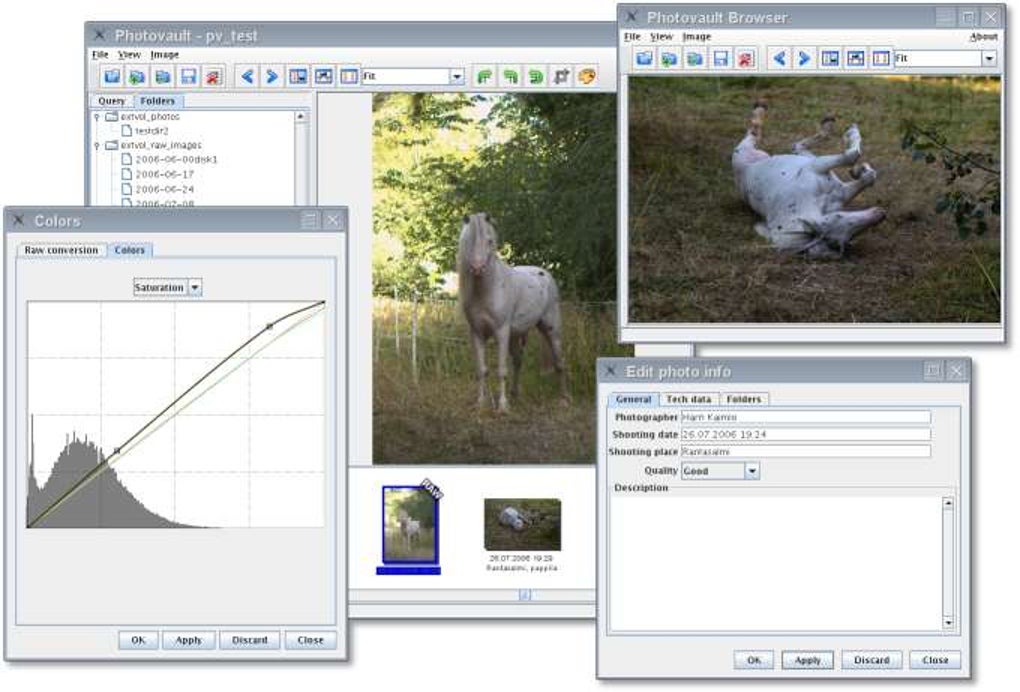Screen dimensions: 1020x692
Task: Click the floppy disk save icon in pv_test toolbar
Action: click(x=188, y=77)
